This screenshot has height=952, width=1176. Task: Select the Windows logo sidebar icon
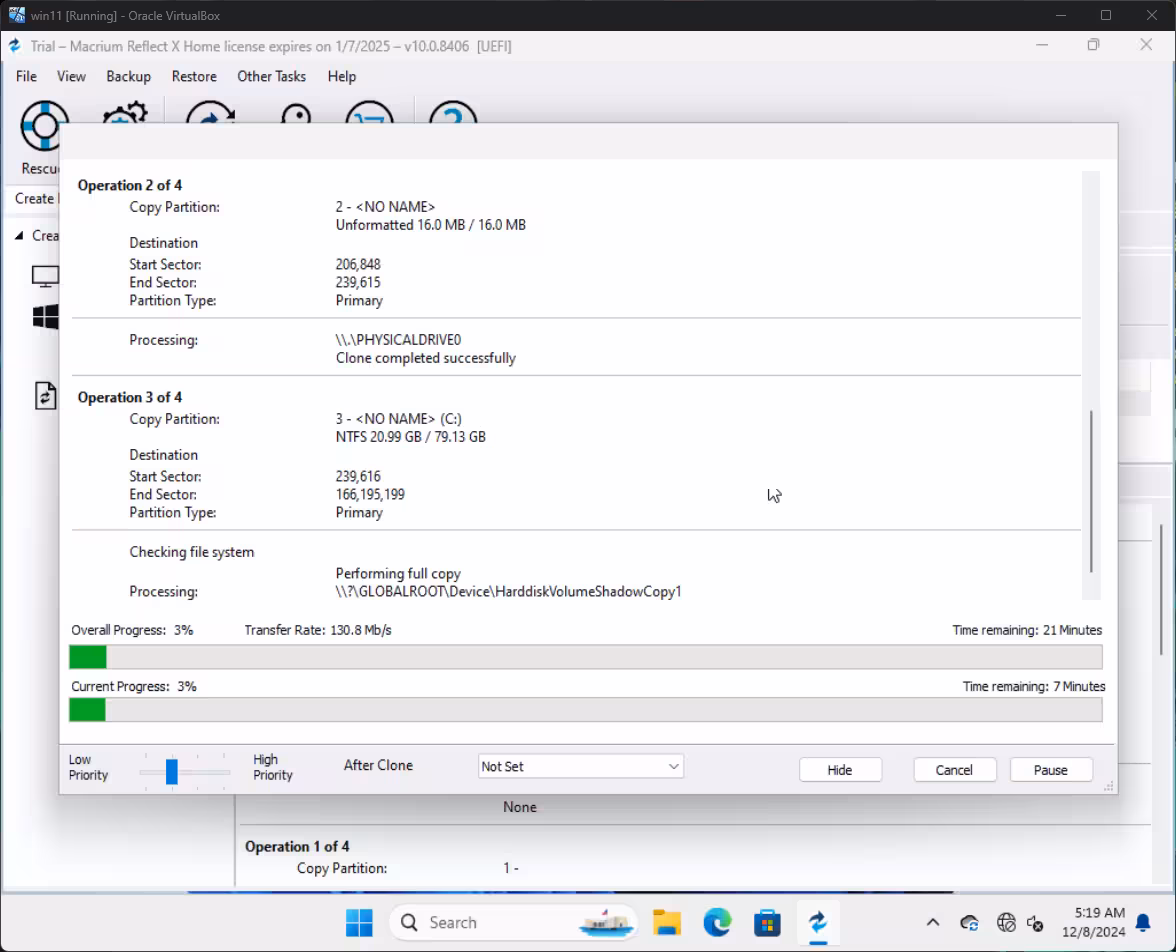pyautogui.click(x=45, y=317)
